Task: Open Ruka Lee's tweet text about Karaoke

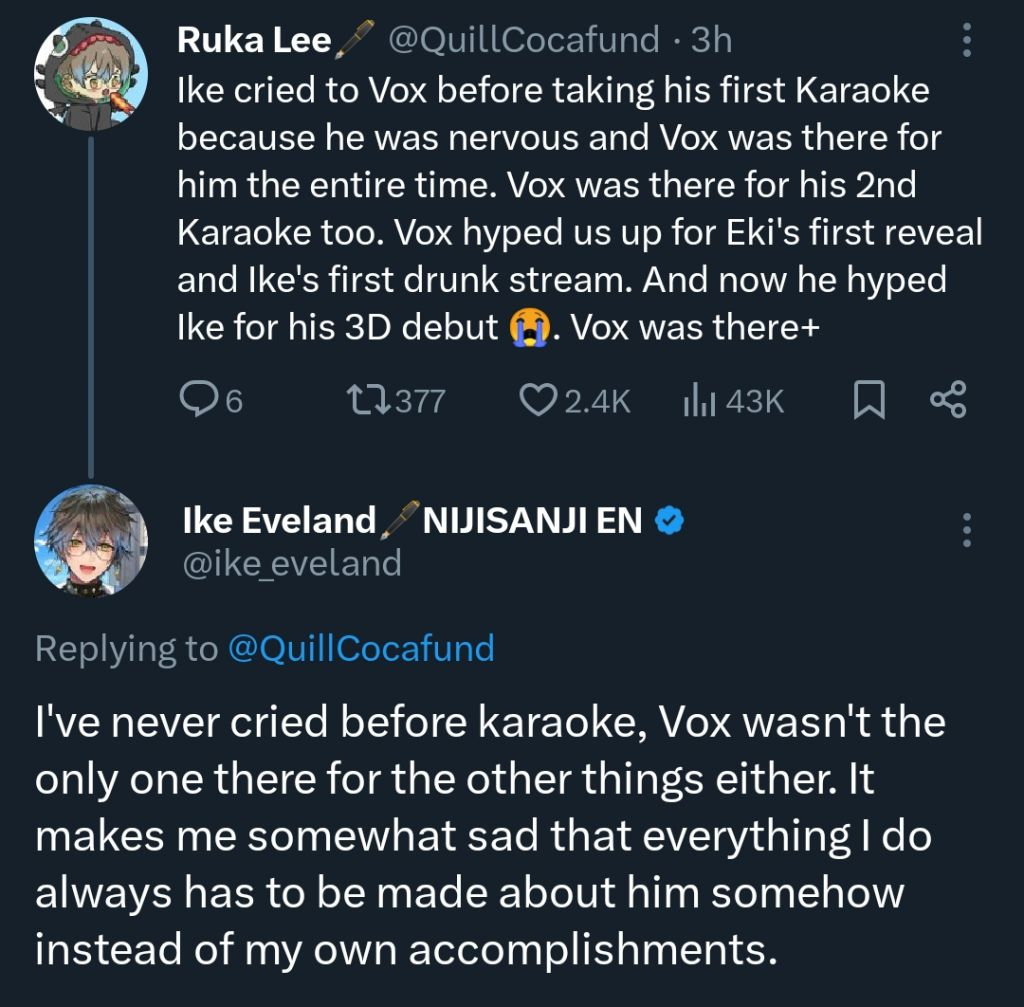Action: [560, 185]
